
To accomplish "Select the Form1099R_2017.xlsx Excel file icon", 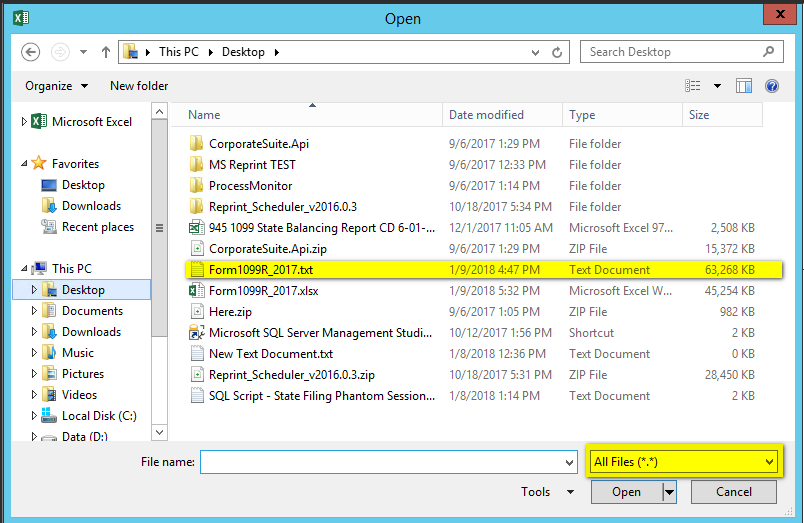I will coord(197,290).
